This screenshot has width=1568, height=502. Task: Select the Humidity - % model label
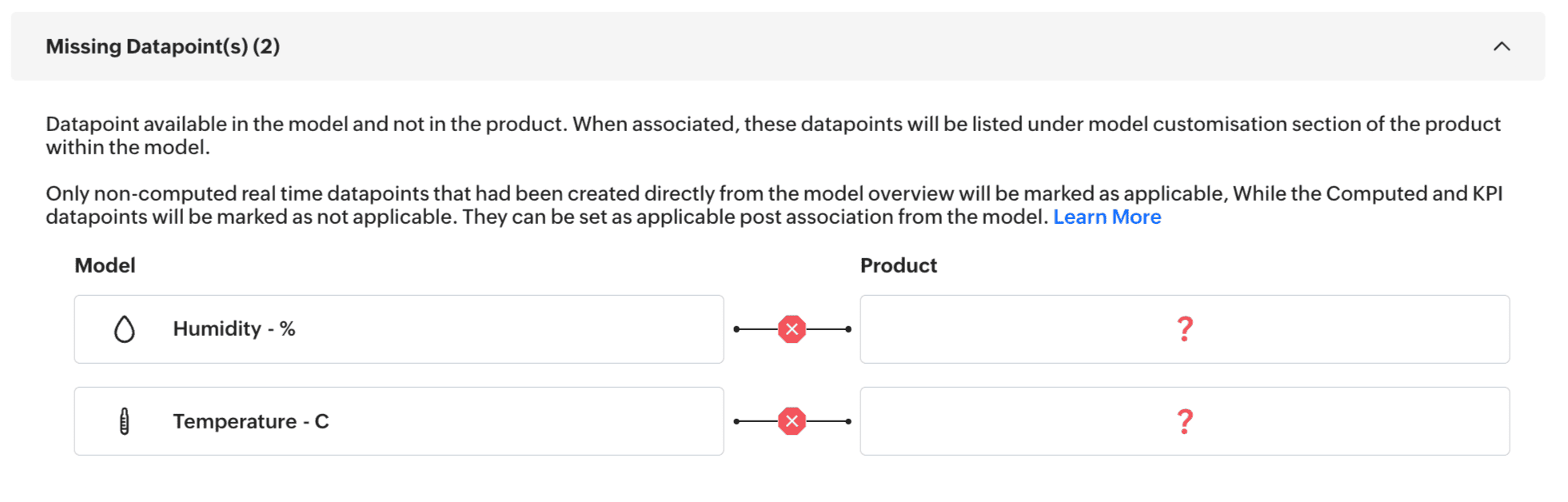(233, 329)
